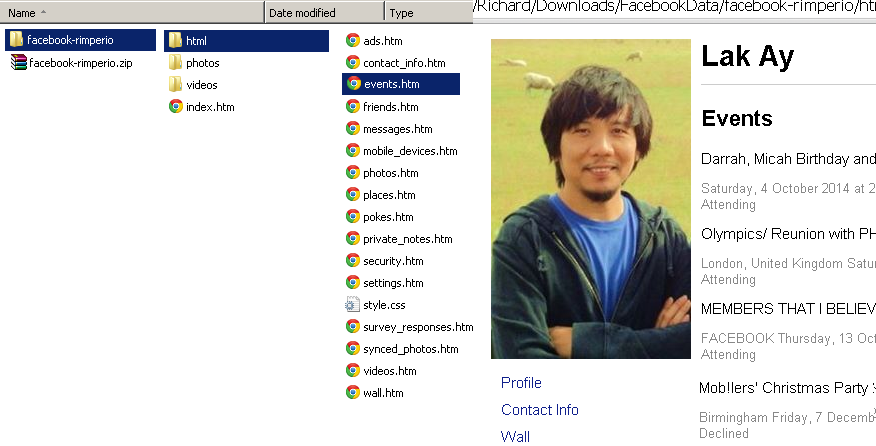This screenshot has width=876, height=446.
Task: Select the facebook-rimperio.zip file name
Action: [x=80, y=63]
